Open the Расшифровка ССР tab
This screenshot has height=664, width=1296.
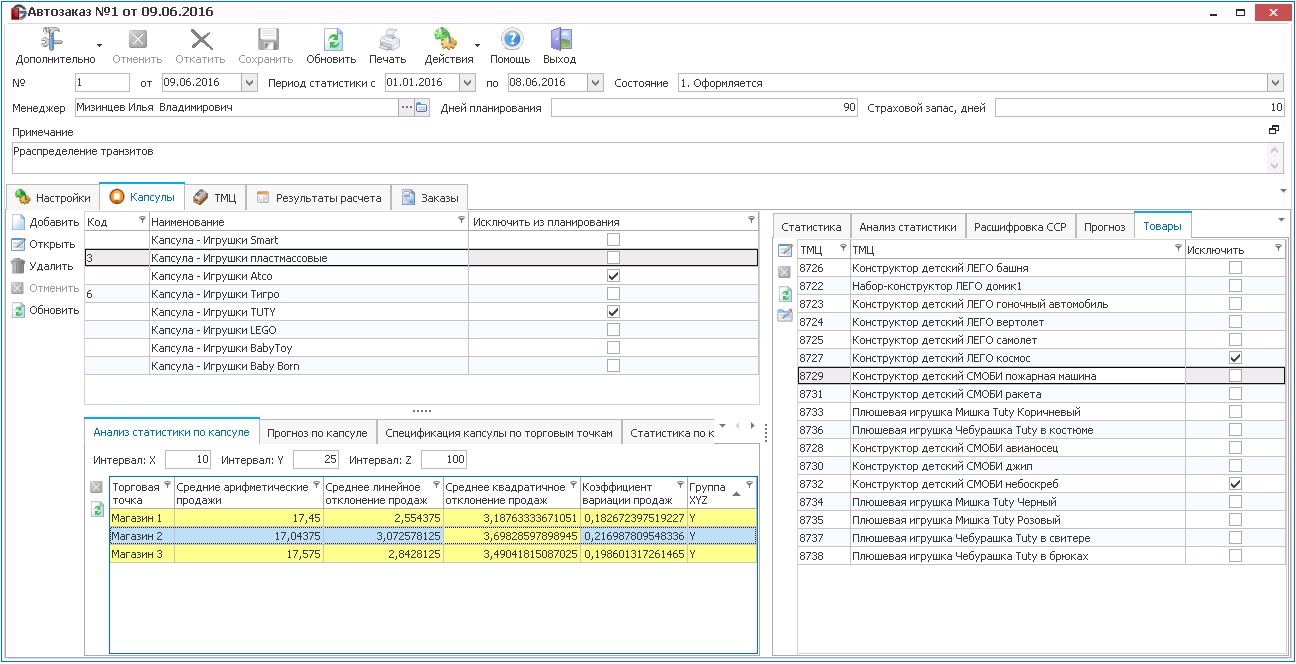[1020, 226]
